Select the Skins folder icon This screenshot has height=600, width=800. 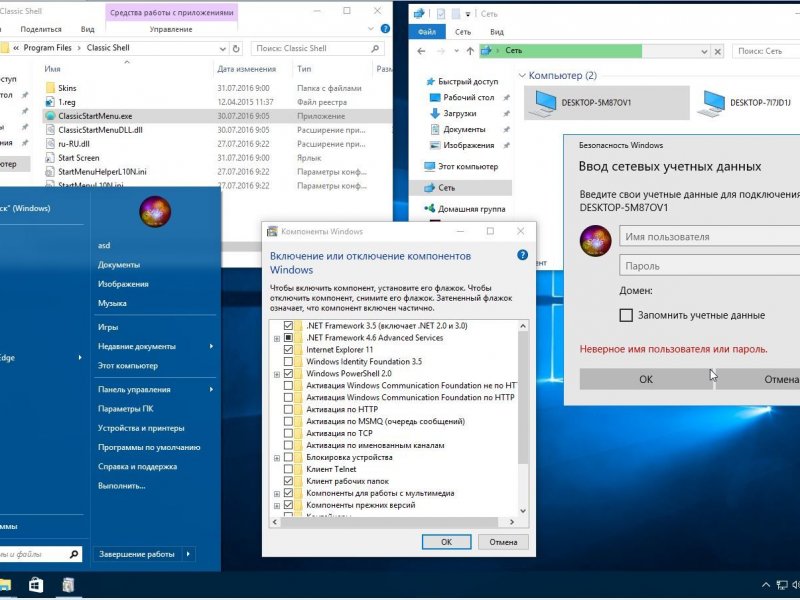(50, 88)
